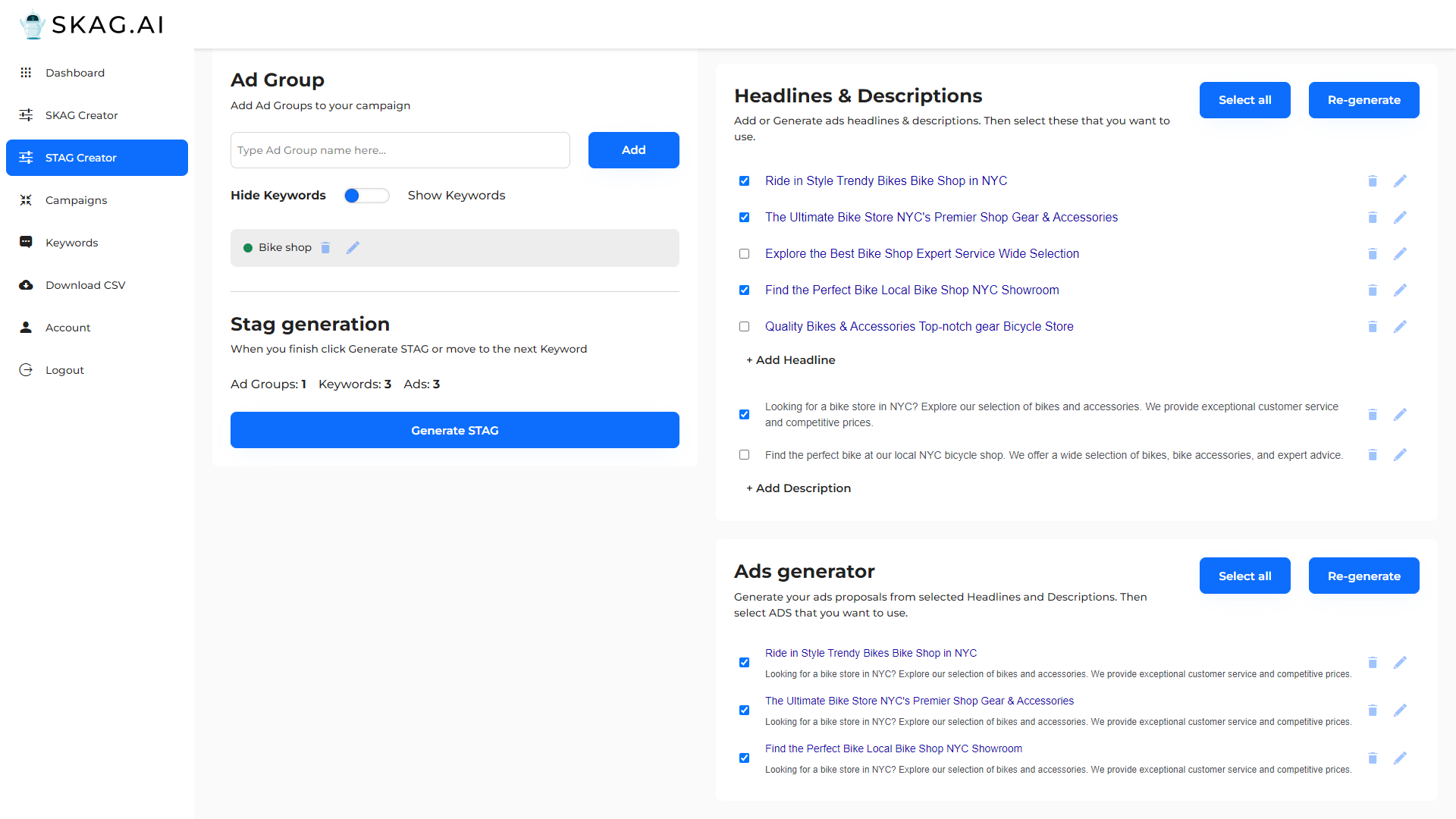Open the SKAG Creator page
Screen dimensions: 1456x819
[97, 115]
